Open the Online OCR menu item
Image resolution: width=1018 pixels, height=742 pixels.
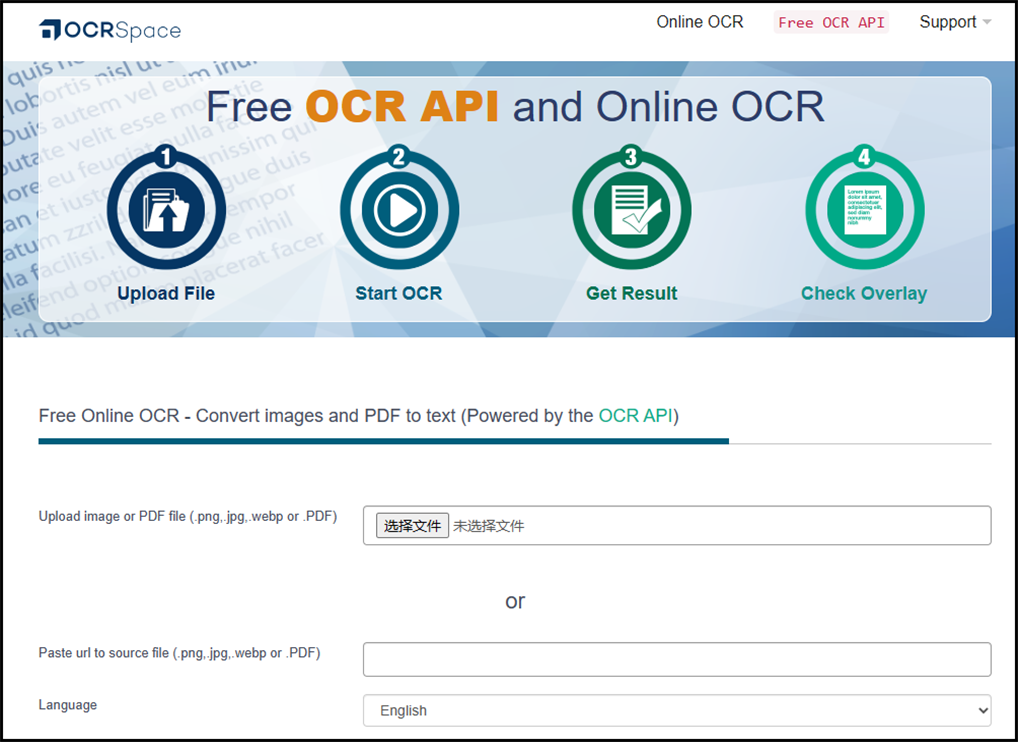point(700,22)
